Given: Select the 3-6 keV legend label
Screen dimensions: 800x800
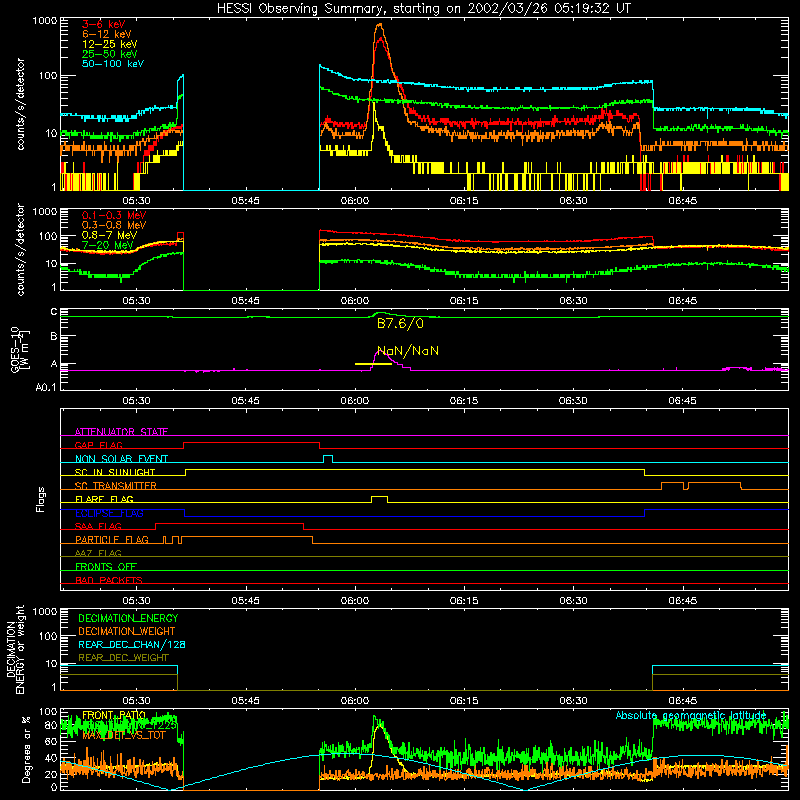Looking at the screenshot, I should [x=103, y=24].
